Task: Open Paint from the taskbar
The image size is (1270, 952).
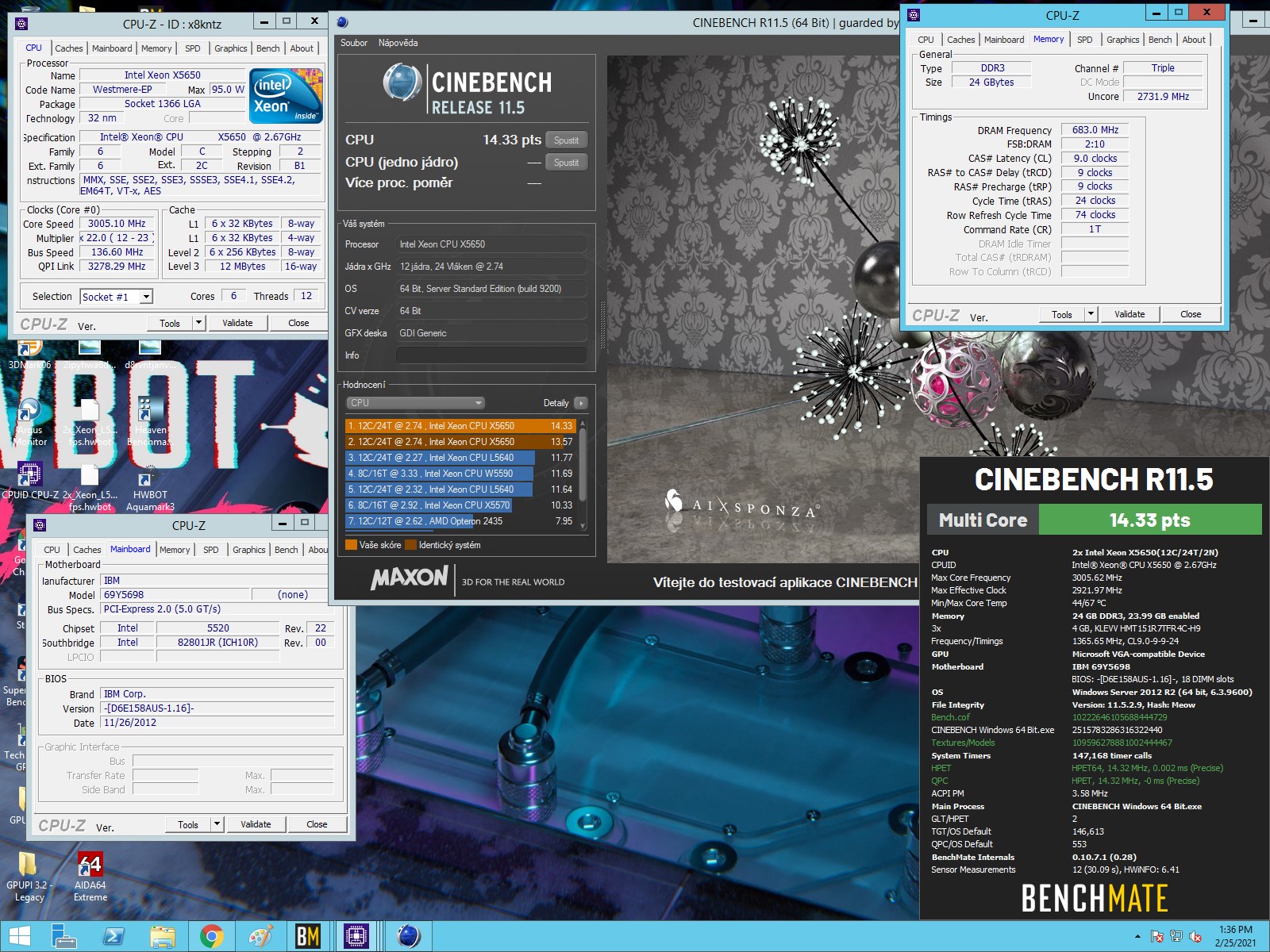Action: [260, 937]
